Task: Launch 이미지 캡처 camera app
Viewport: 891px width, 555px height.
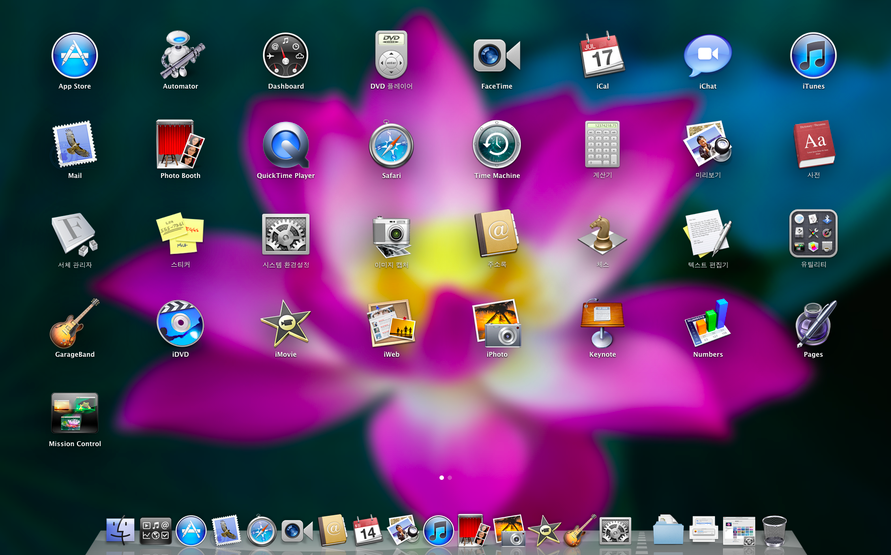Action: [x=391, y=235]
